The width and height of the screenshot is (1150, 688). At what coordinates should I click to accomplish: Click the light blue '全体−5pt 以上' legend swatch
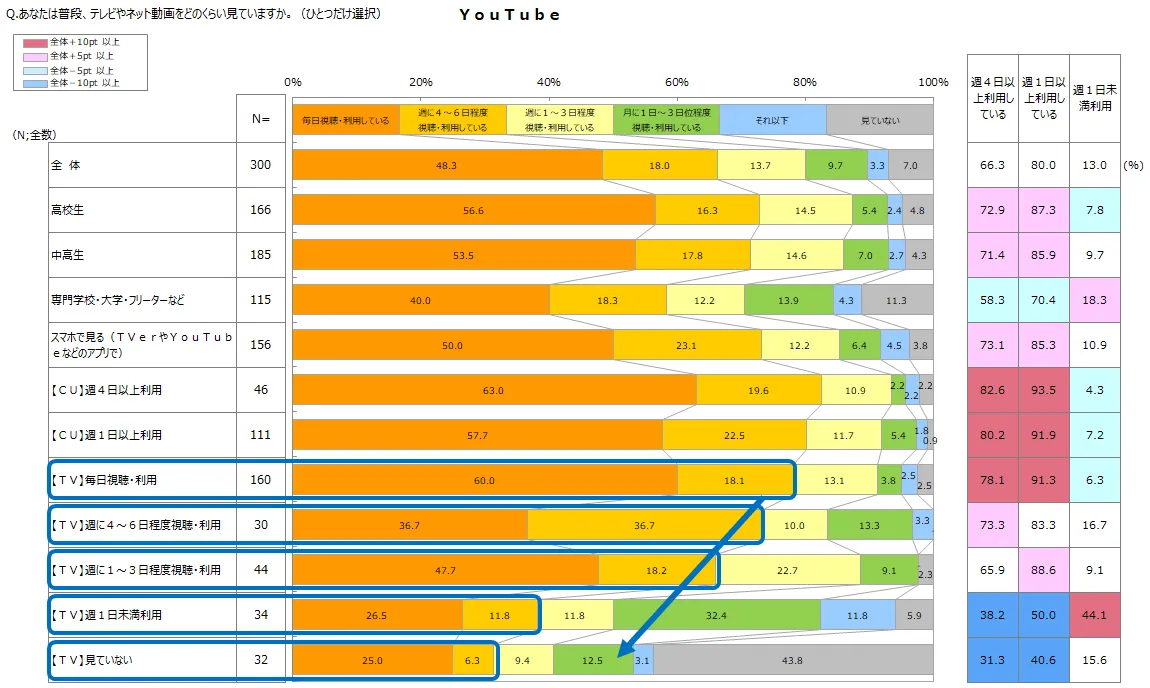pyautogui.click(x=35, y=71)
